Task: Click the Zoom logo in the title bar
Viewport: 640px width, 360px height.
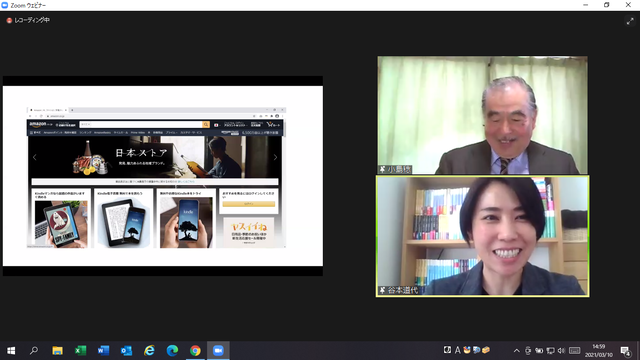Action: coord(4,5)
